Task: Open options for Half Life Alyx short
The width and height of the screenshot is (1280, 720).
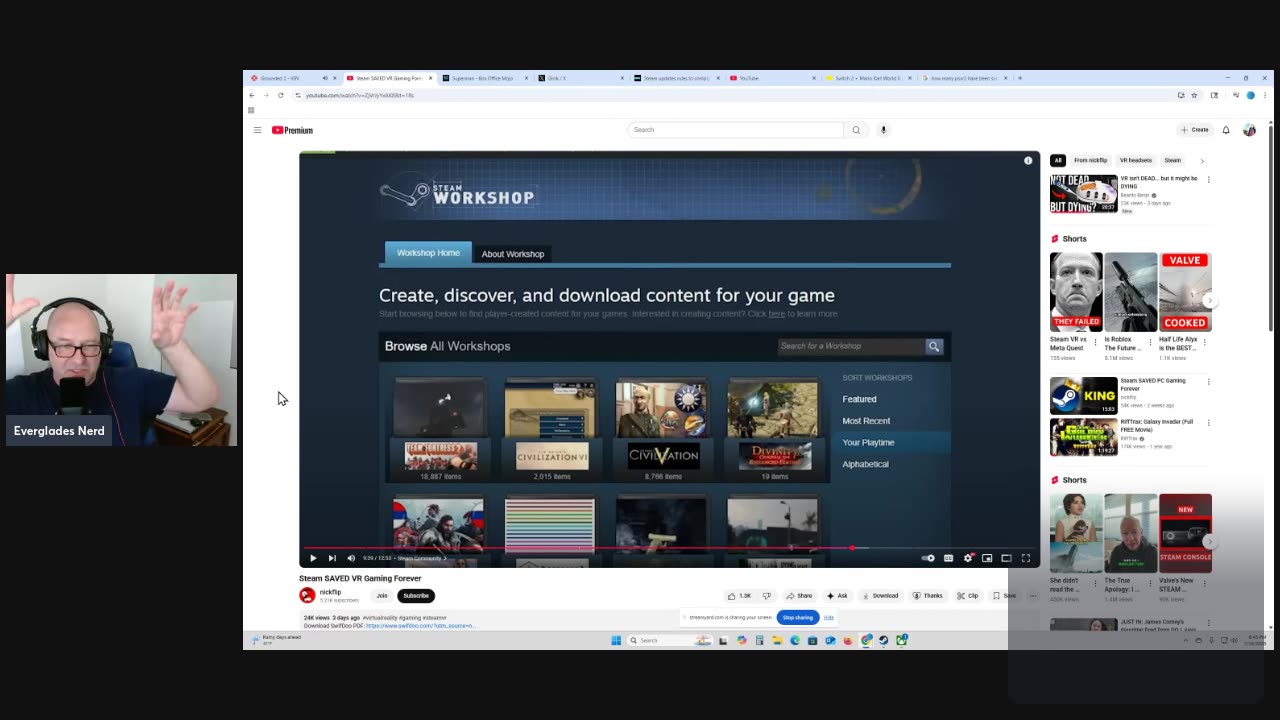Action: click(x=1205, y=341)
